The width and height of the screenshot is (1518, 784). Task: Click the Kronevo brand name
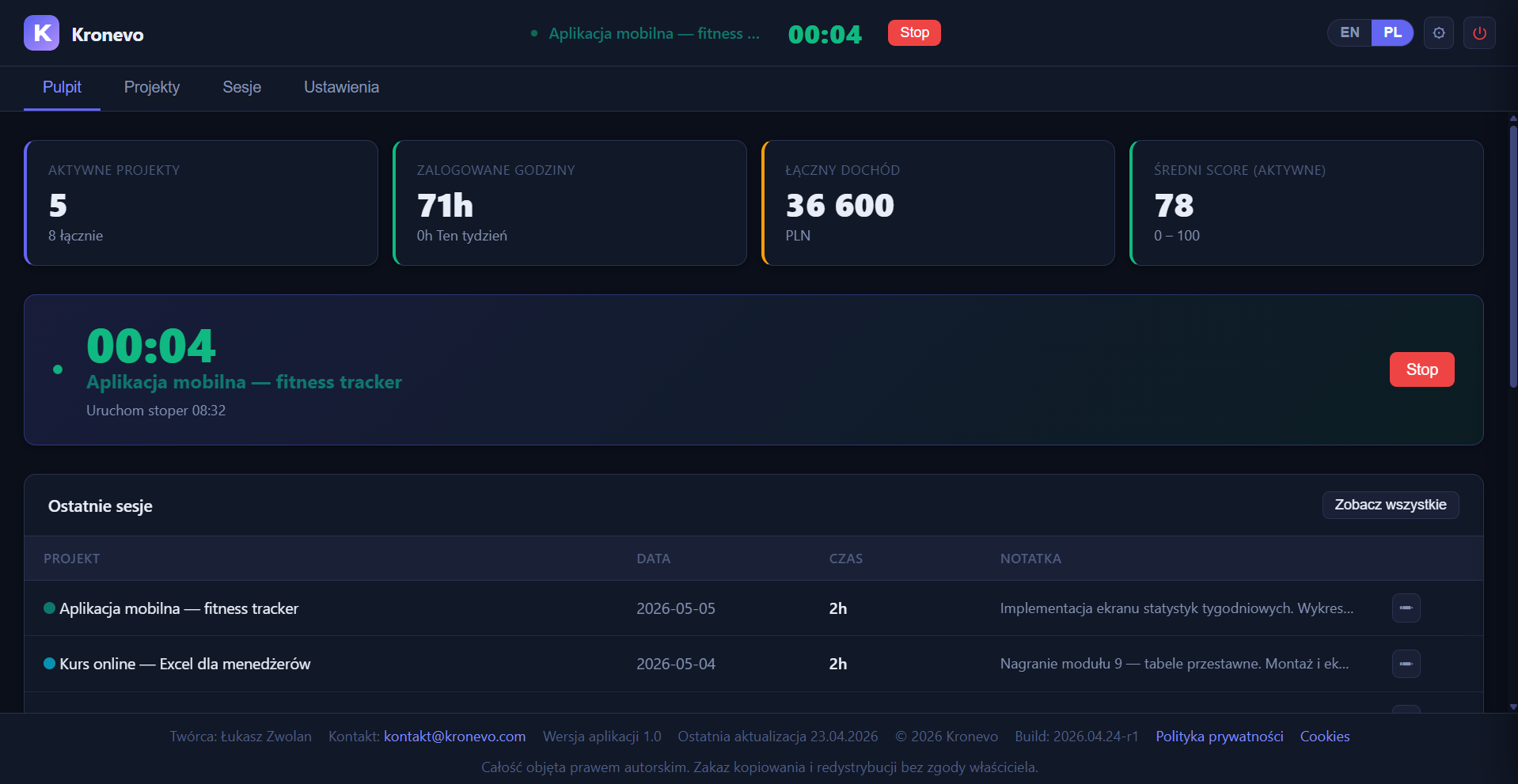coord(108,34)
